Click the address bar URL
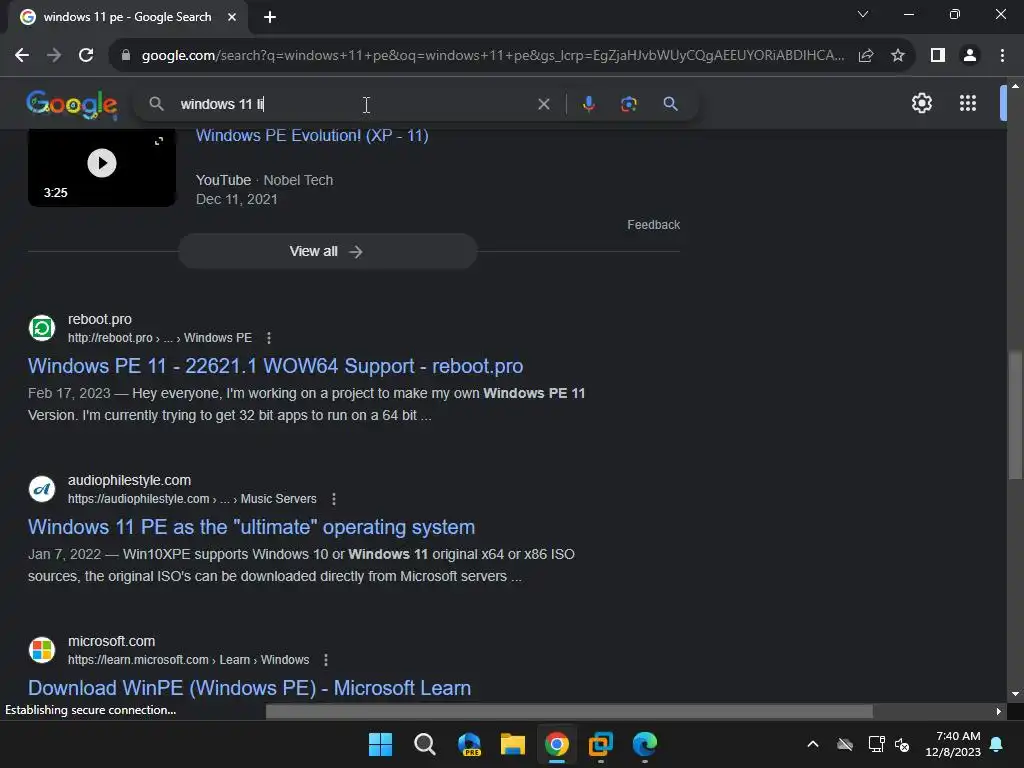Screen dimensions: 1024x768 pyautogui.click(x=492, y=56)
